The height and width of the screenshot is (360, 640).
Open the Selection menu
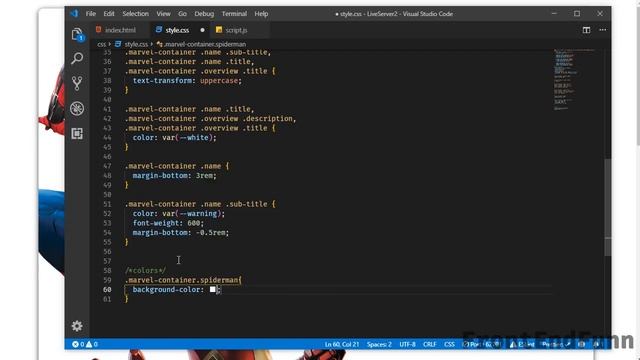coord(136,13)
